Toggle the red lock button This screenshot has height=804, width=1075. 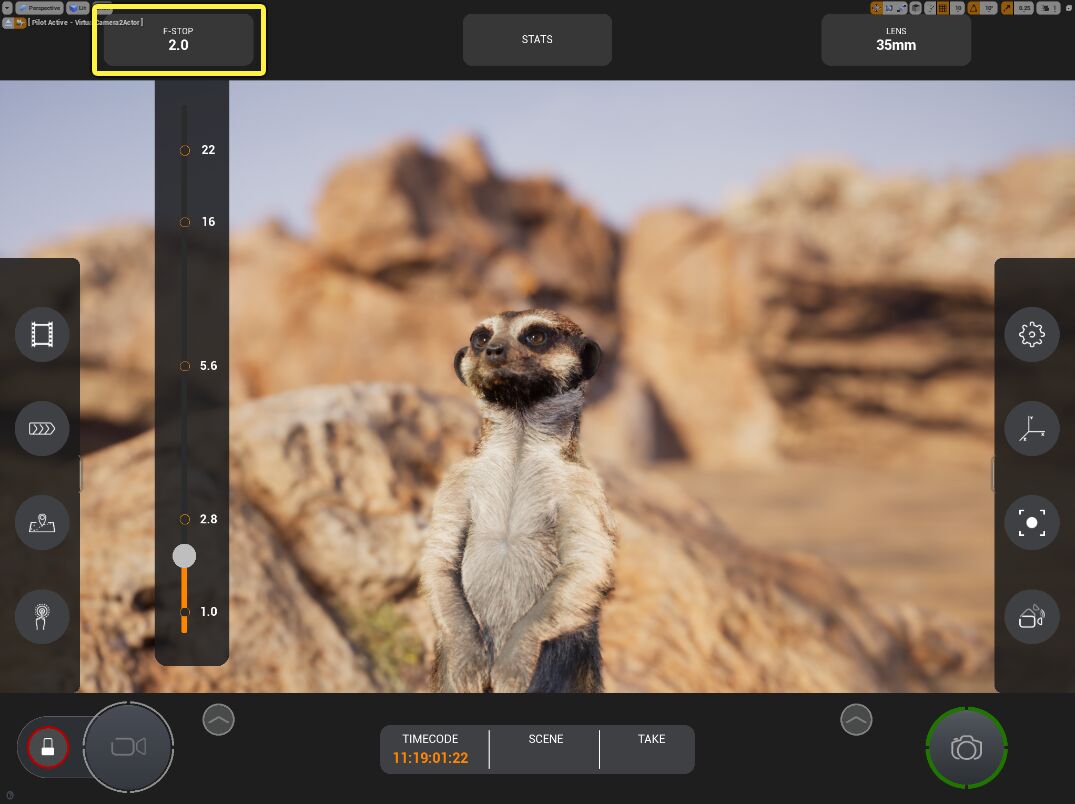click(47, 746)
